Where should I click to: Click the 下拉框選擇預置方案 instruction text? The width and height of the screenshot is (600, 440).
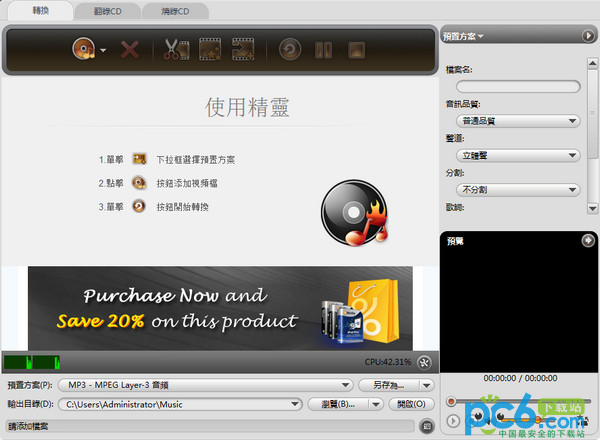coord(196,160)
